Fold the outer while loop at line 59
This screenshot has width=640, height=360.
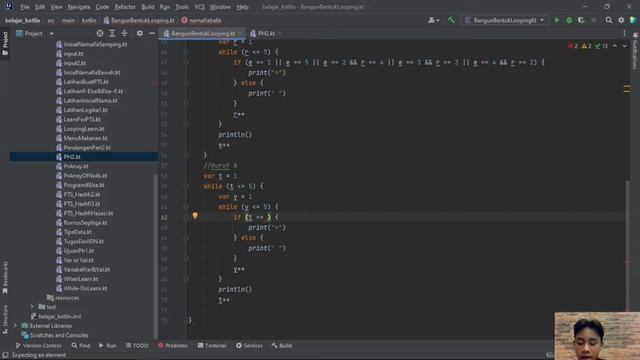click(x=186, y=186)
